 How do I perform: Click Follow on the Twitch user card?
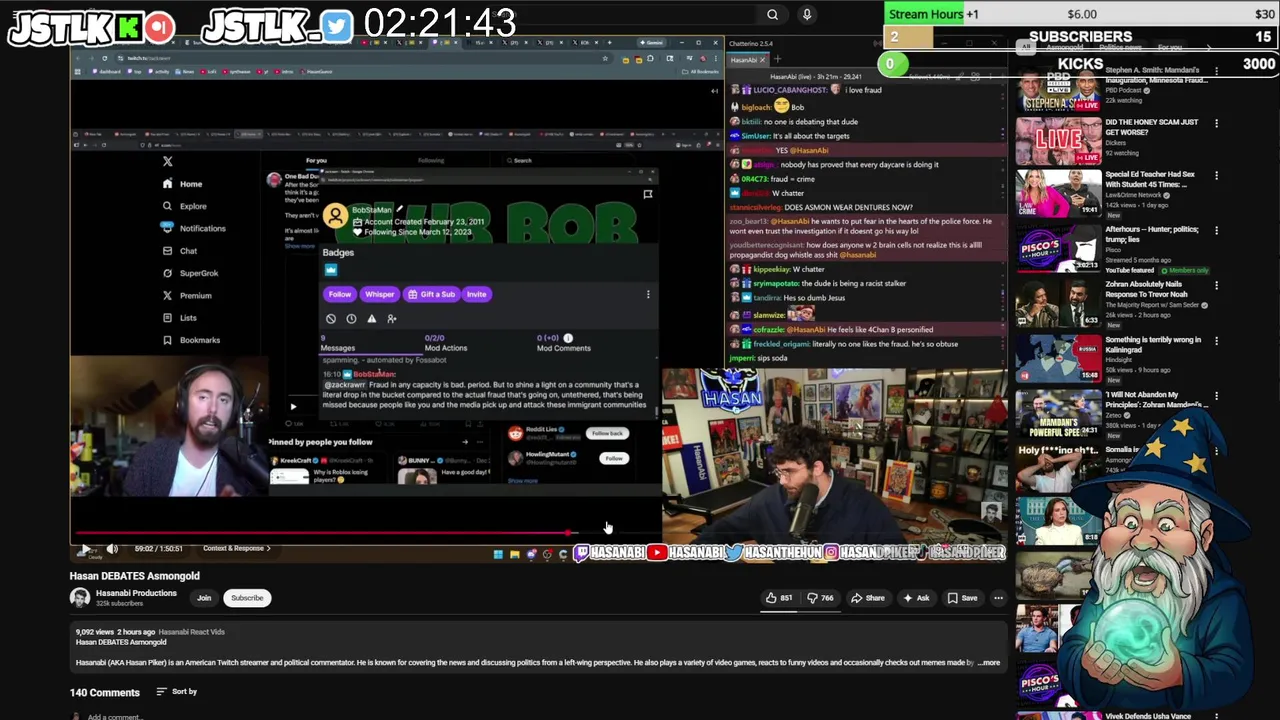click(340, 294)
